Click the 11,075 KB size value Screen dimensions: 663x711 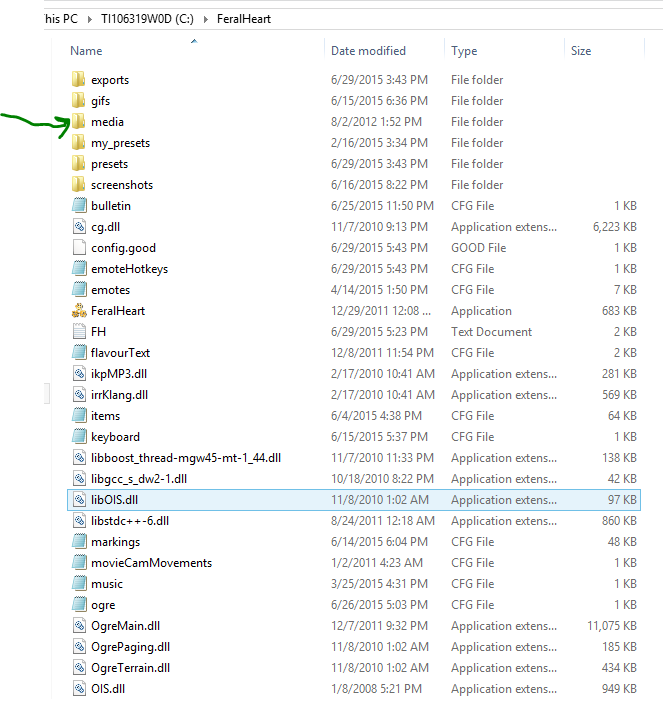tap(612, 626)
